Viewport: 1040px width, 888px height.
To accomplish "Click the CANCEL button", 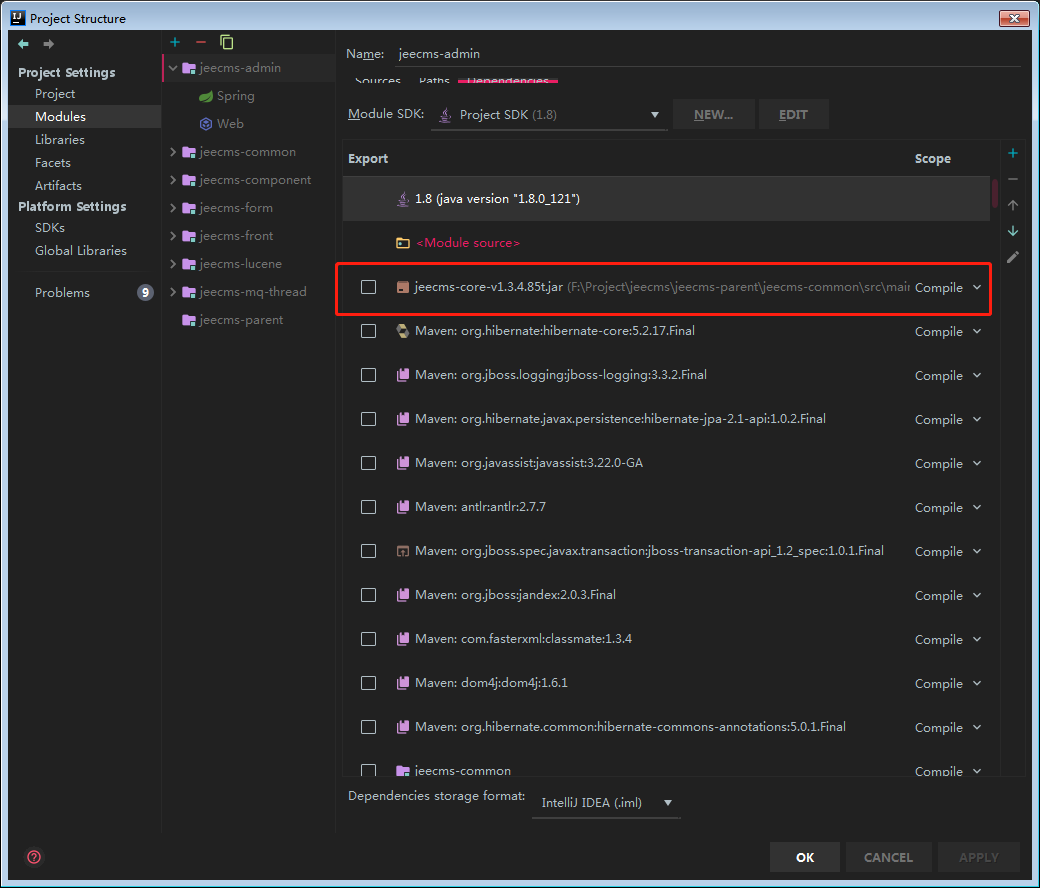I will pyautogui.click(x=888, y=857).
